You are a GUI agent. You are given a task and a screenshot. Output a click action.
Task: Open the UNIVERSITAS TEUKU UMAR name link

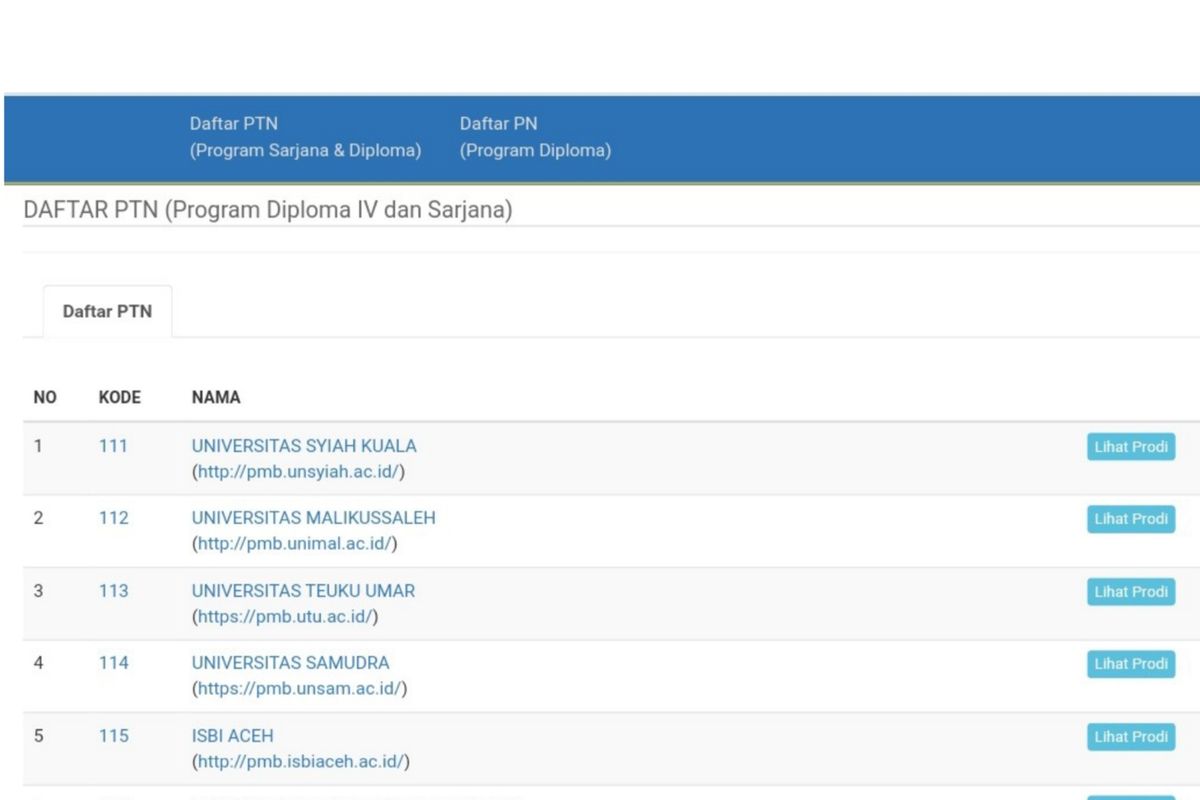tap(303, 591)
